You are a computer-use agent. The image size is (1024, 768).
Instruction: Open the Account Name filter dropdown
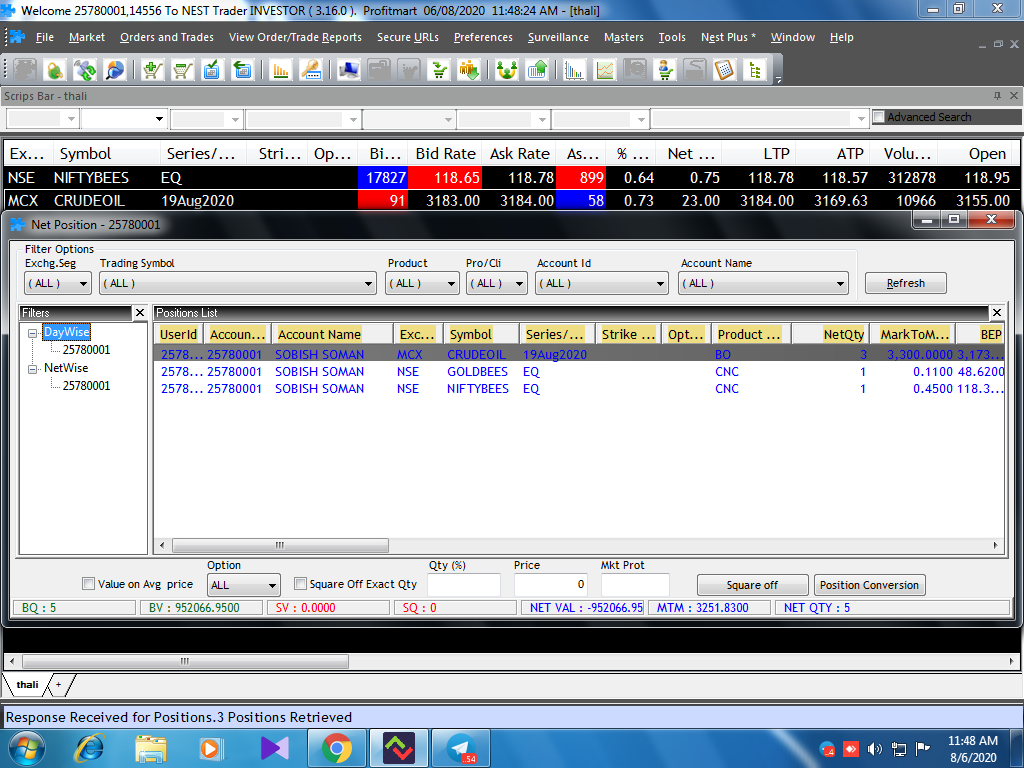coord(763,283)
